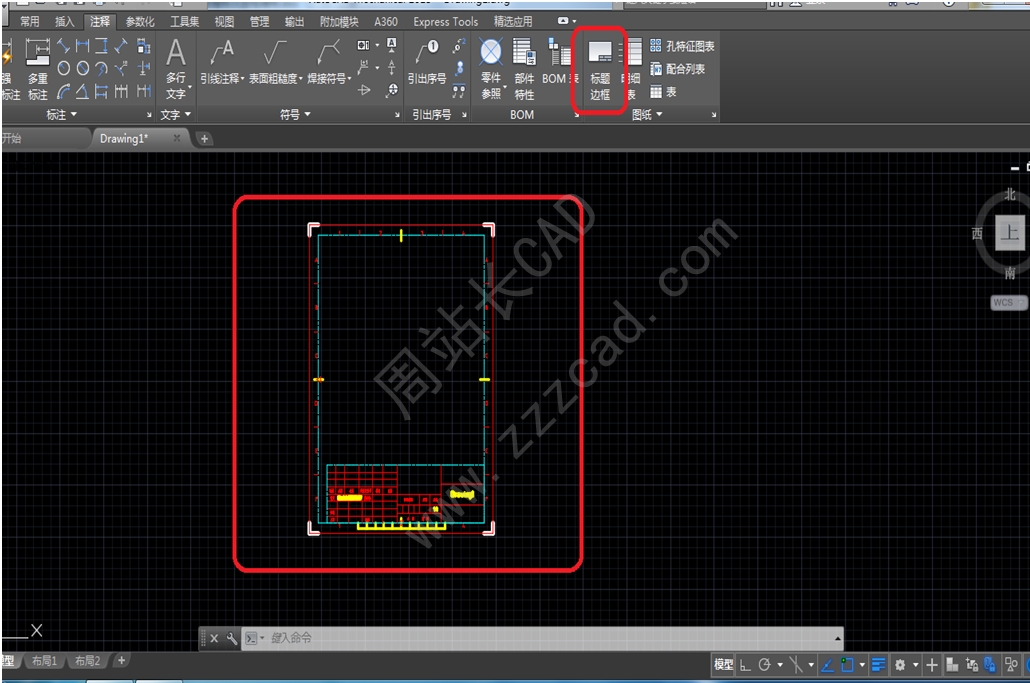Open polar tracking angle dropdown arrow
Screen dimensions: 1030x683
click(x=780, y=665)
